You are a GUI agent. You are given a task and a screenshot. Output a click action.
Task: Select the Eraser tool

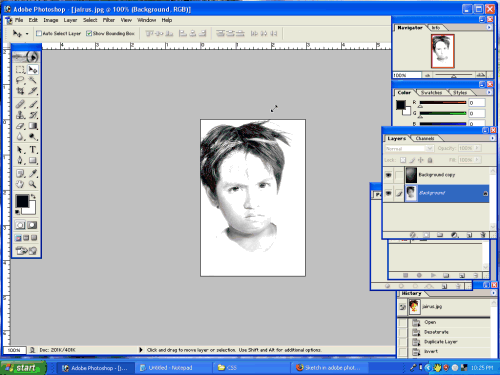pos(20,126)
